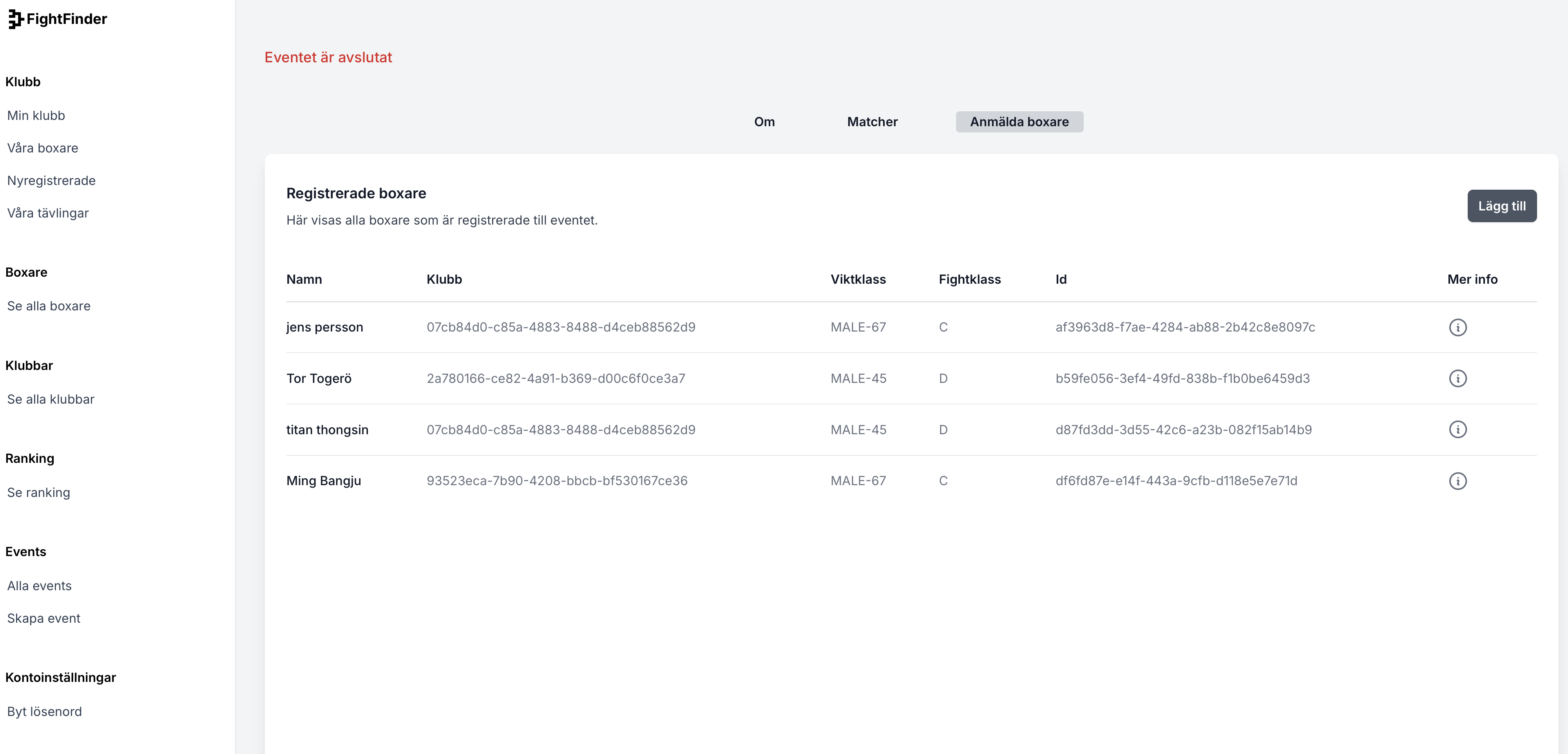Click boxer id b59fe056-3ef4-49fd-838b-f1b0be6459d3
The height and width of the screenshot is (754, 1568).
1182,378
